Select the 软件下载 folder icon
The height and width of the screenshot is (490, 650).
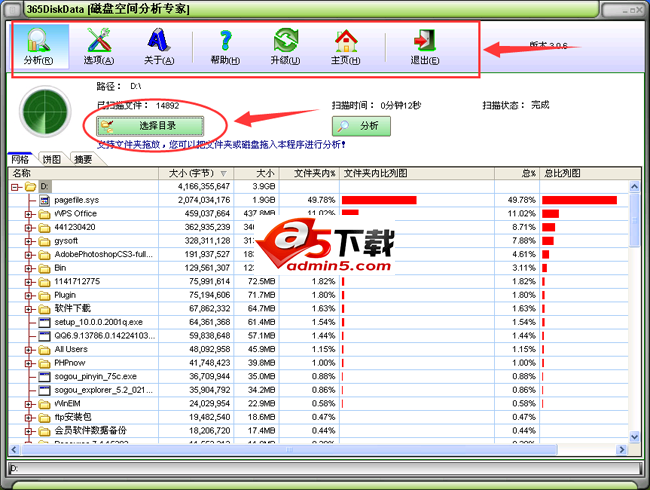44,309
